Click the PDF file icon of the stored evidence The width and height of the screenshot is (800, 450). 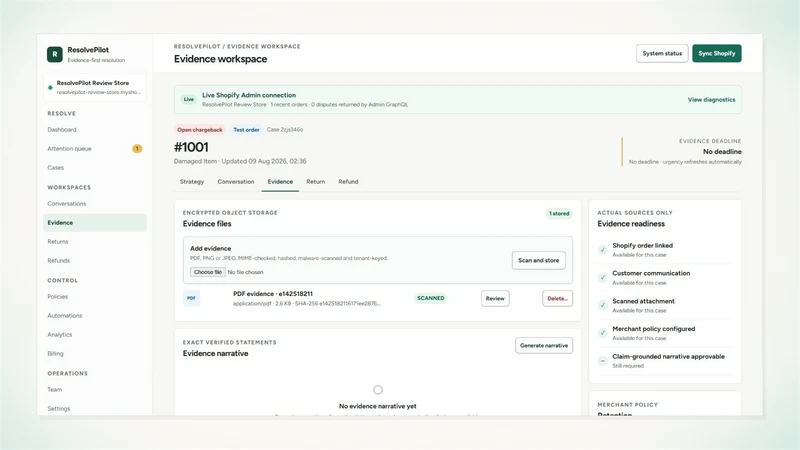coord(191,298)
